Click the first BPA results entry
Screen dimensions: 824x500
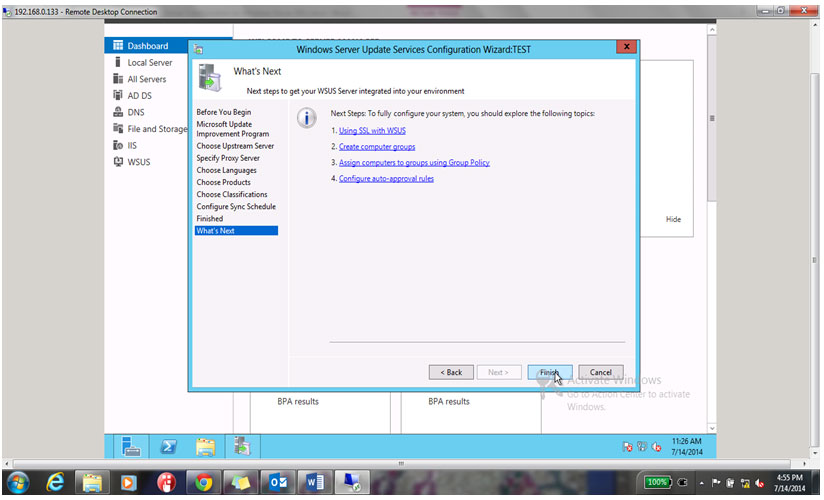click(298, 402)
